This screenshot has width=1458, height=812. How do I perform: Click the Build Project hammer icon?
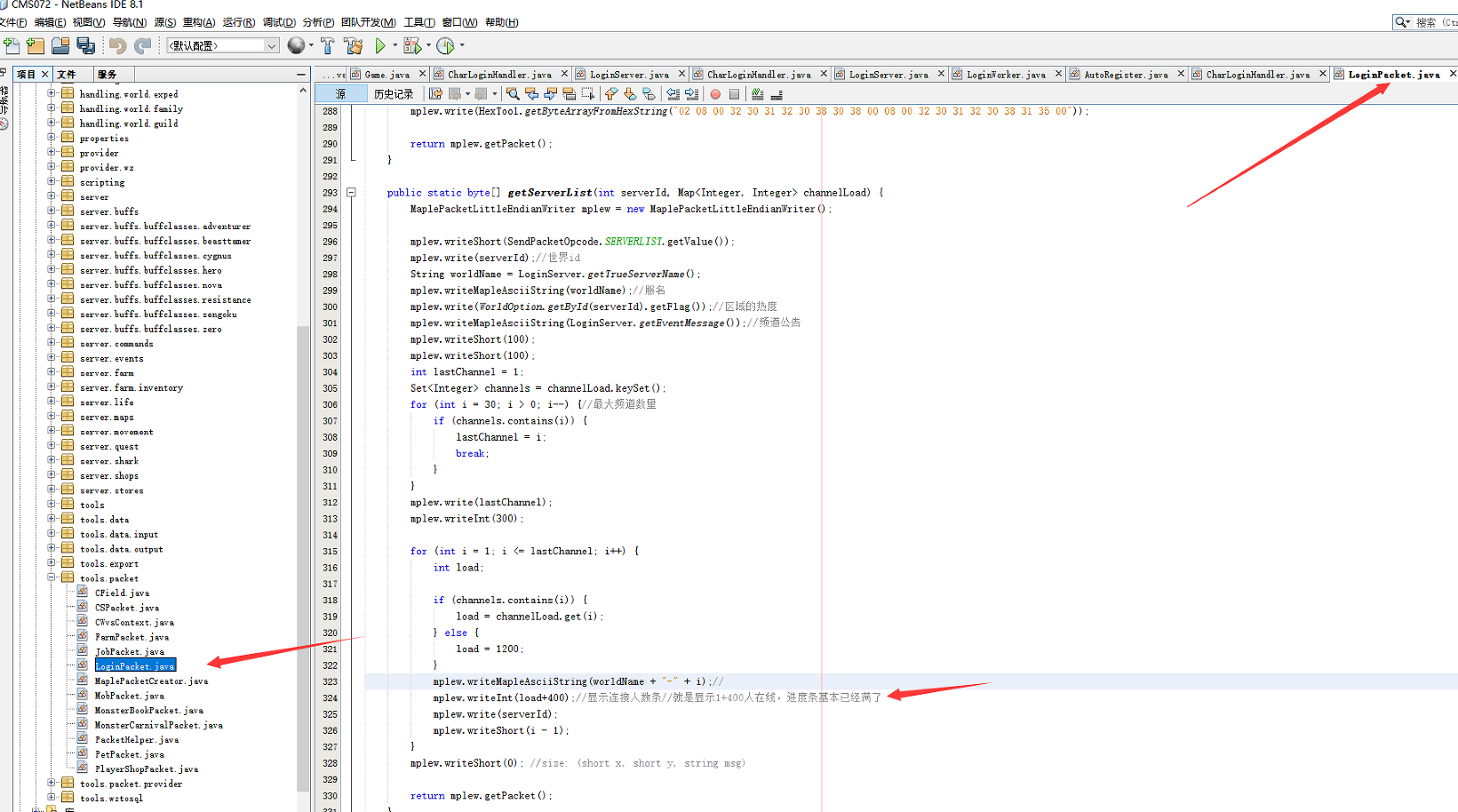pyautogui.click(x=328, y=45)
